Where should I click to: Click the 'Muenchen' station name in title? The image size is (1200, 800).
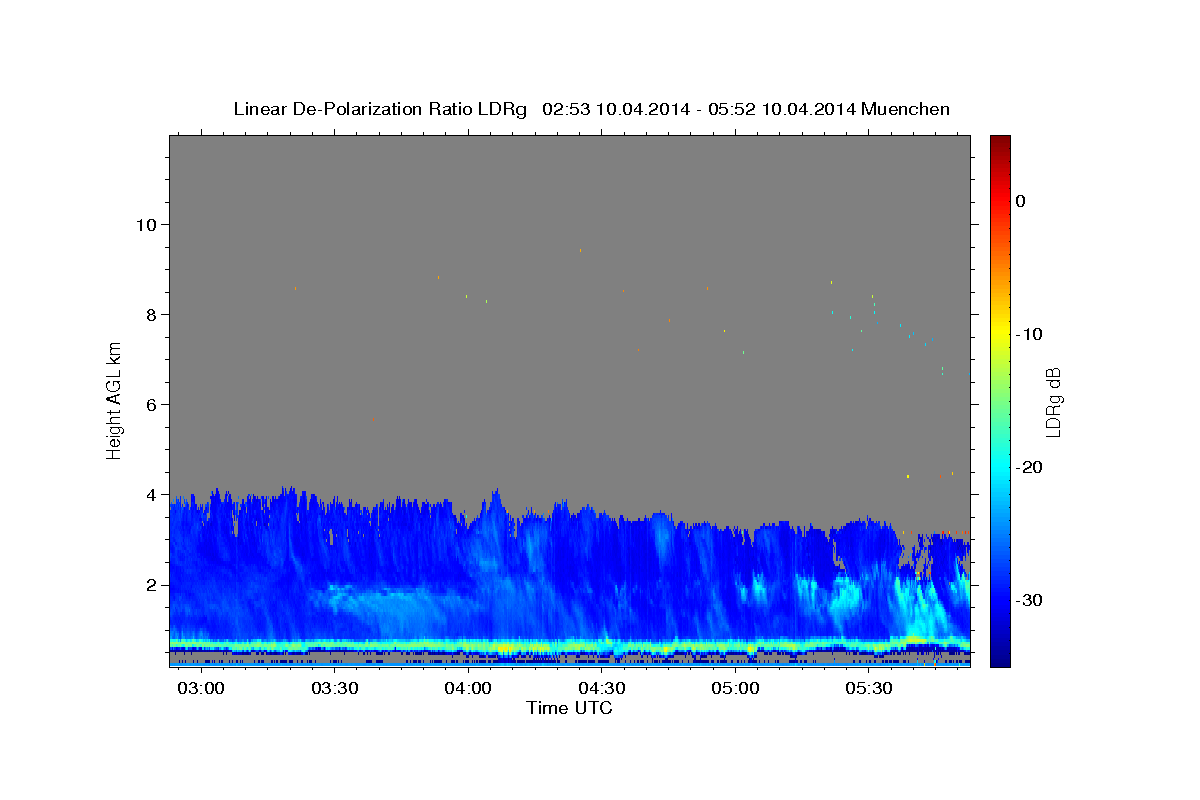(907, 109)
